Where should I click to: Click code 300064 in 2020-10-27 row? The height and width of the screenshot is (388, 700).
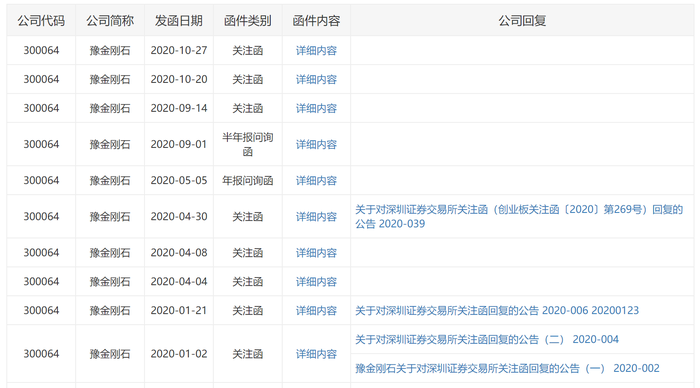[x=41, y=50]
